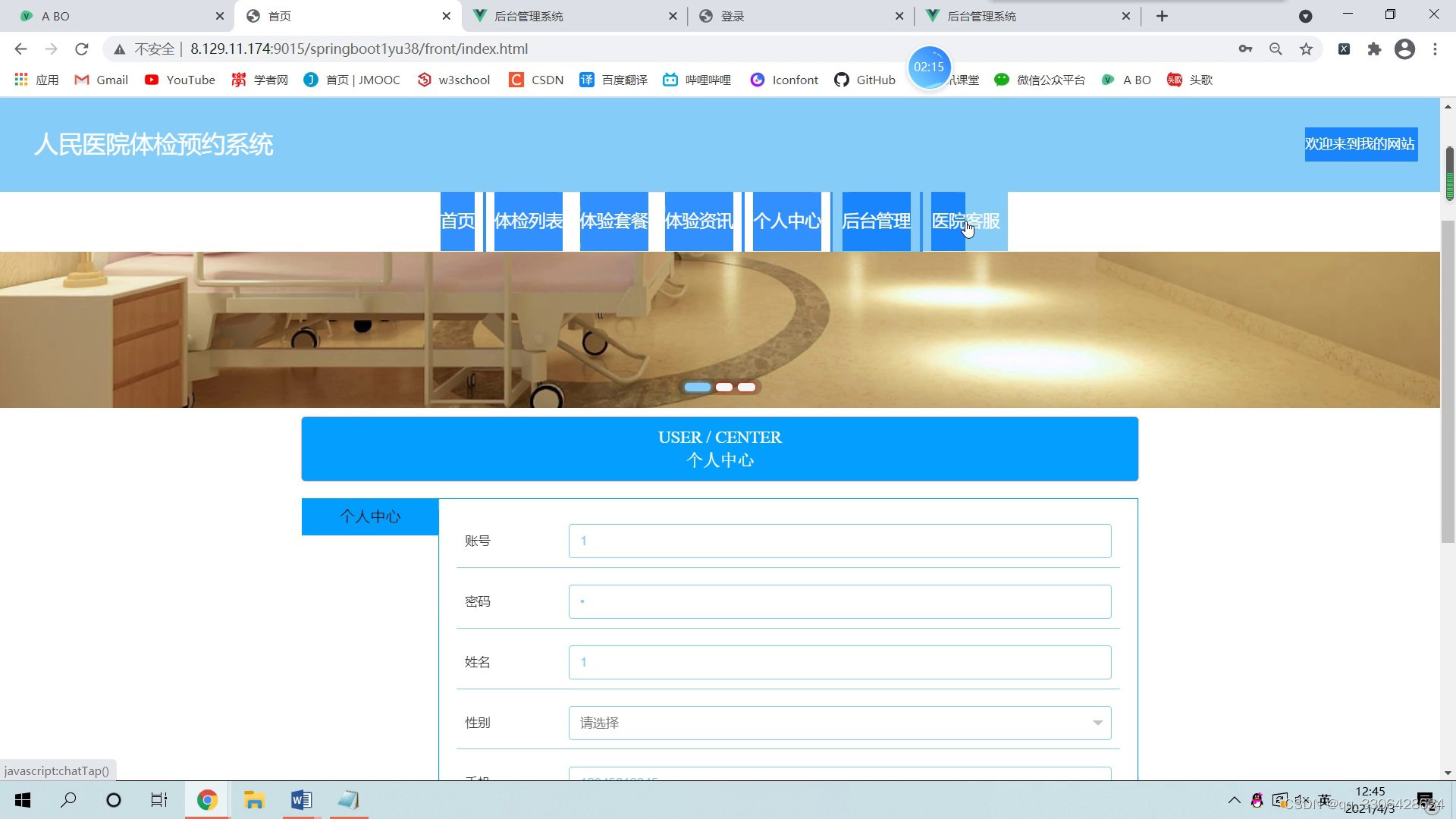1456x819 pixels.
Task: Open the w3school bookmark
Action: [x=453, y=80]
